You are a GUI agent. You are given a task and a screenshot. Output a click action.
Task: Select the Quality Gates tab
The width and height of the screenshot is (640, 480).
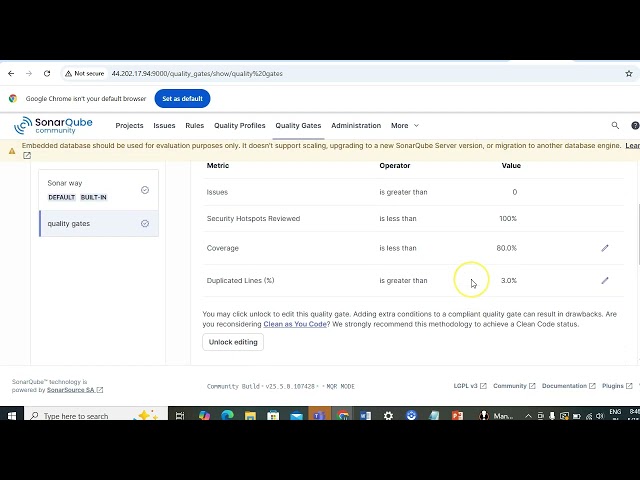click(298, 125)
